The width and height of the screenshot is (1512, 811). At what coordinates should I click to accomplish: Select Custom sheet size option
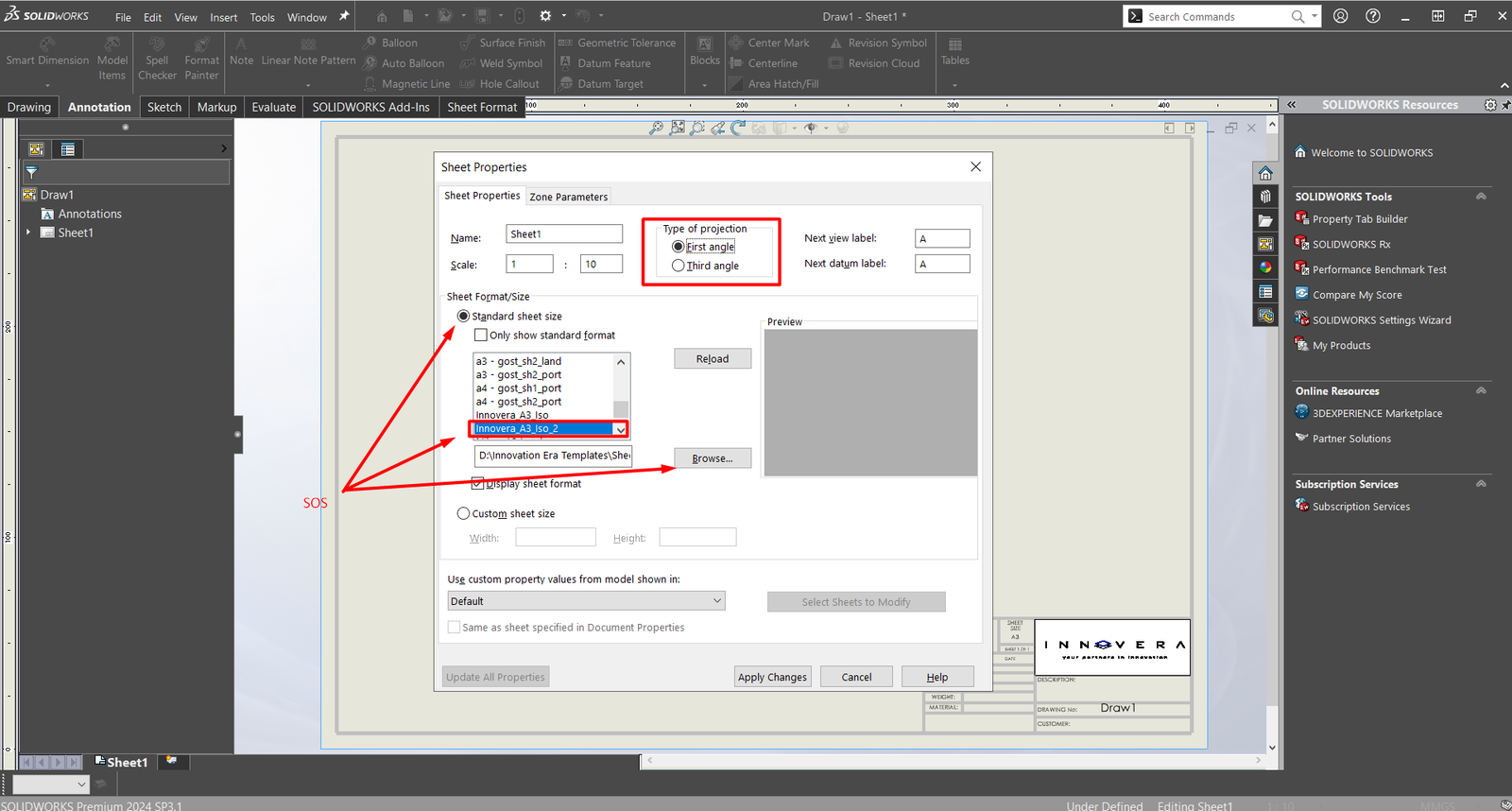pos(463,514)
